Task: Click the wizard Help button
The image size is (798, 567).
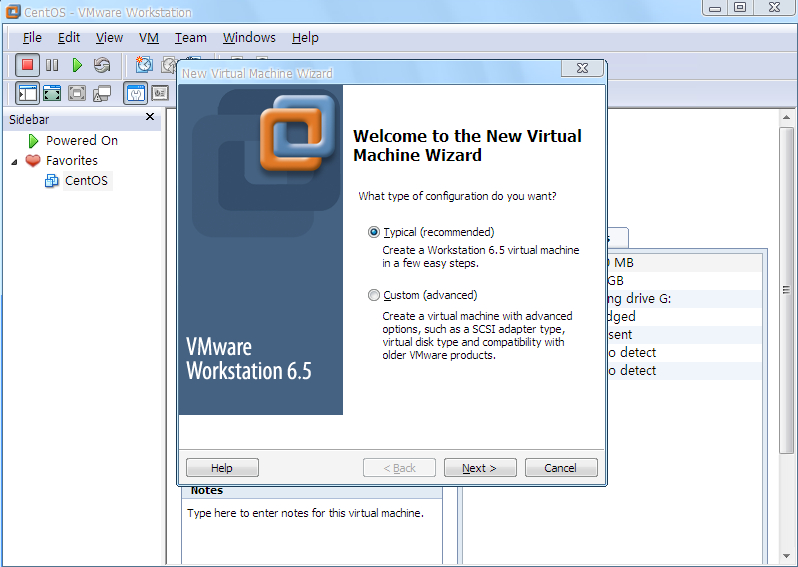Action: coord(222,468)
